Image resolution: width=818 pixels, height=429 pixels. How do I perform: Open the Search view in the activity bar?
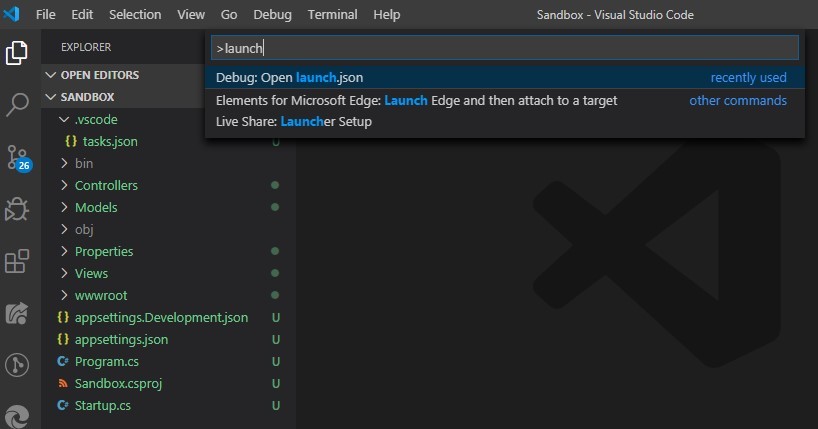[17, 105]
